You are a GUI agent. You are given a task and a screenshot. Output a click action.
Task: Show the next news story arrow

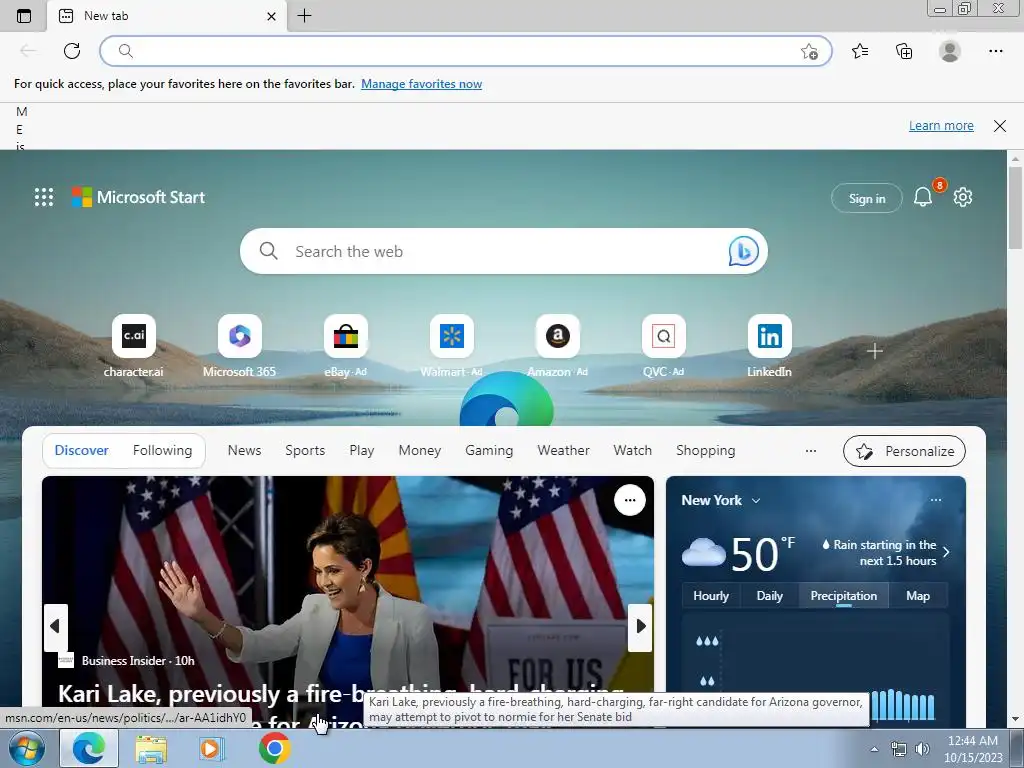point(641,626)
